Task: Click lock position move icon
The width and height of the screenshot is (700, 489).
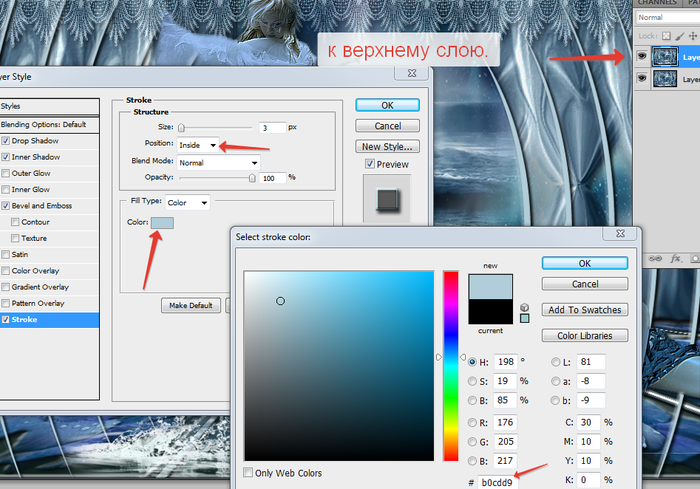Action: point(693,36)
